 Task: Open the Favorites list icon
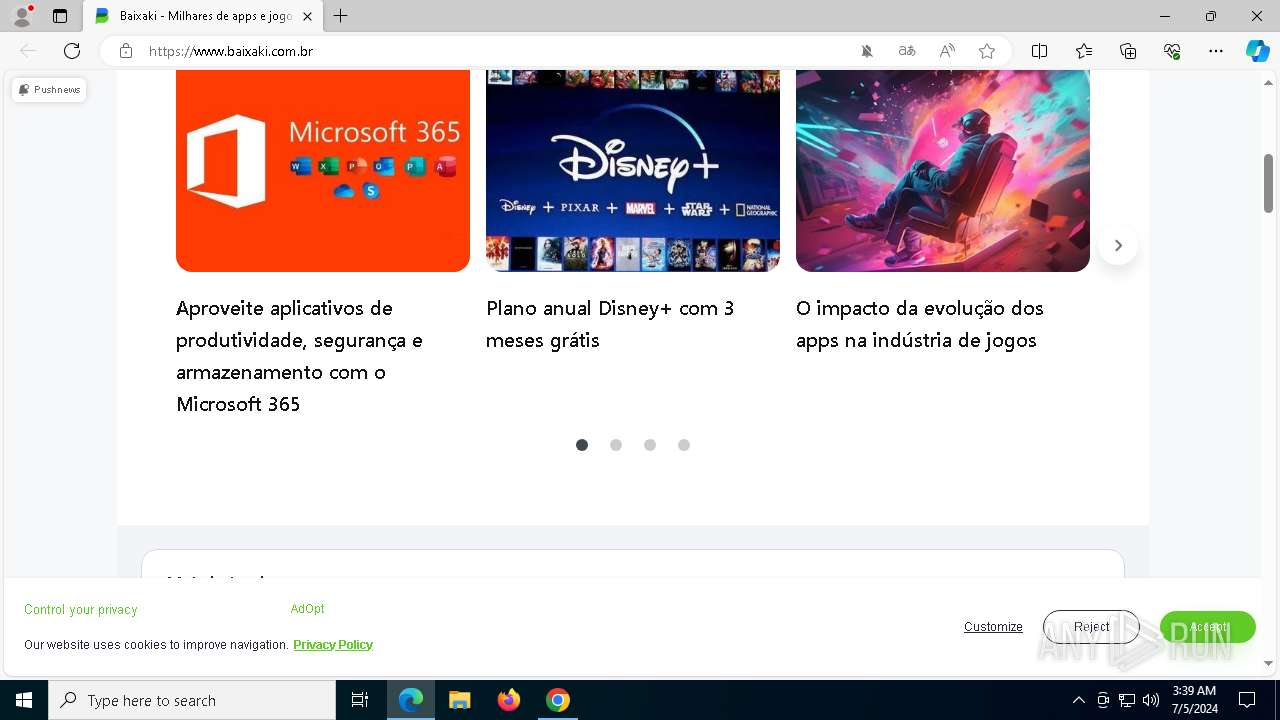[x=1084, y=51]
